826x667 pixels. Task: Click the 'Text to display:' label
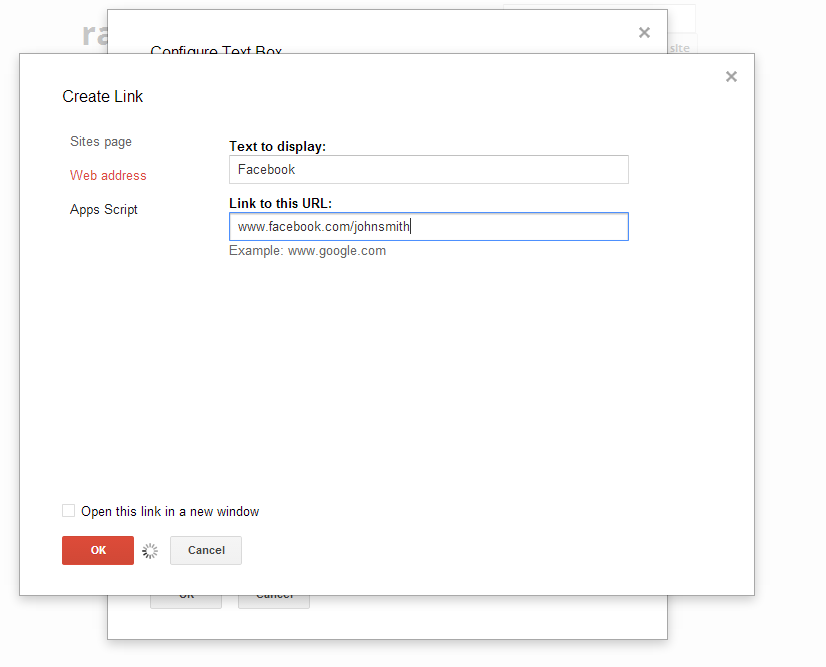[x=278, y=146]
